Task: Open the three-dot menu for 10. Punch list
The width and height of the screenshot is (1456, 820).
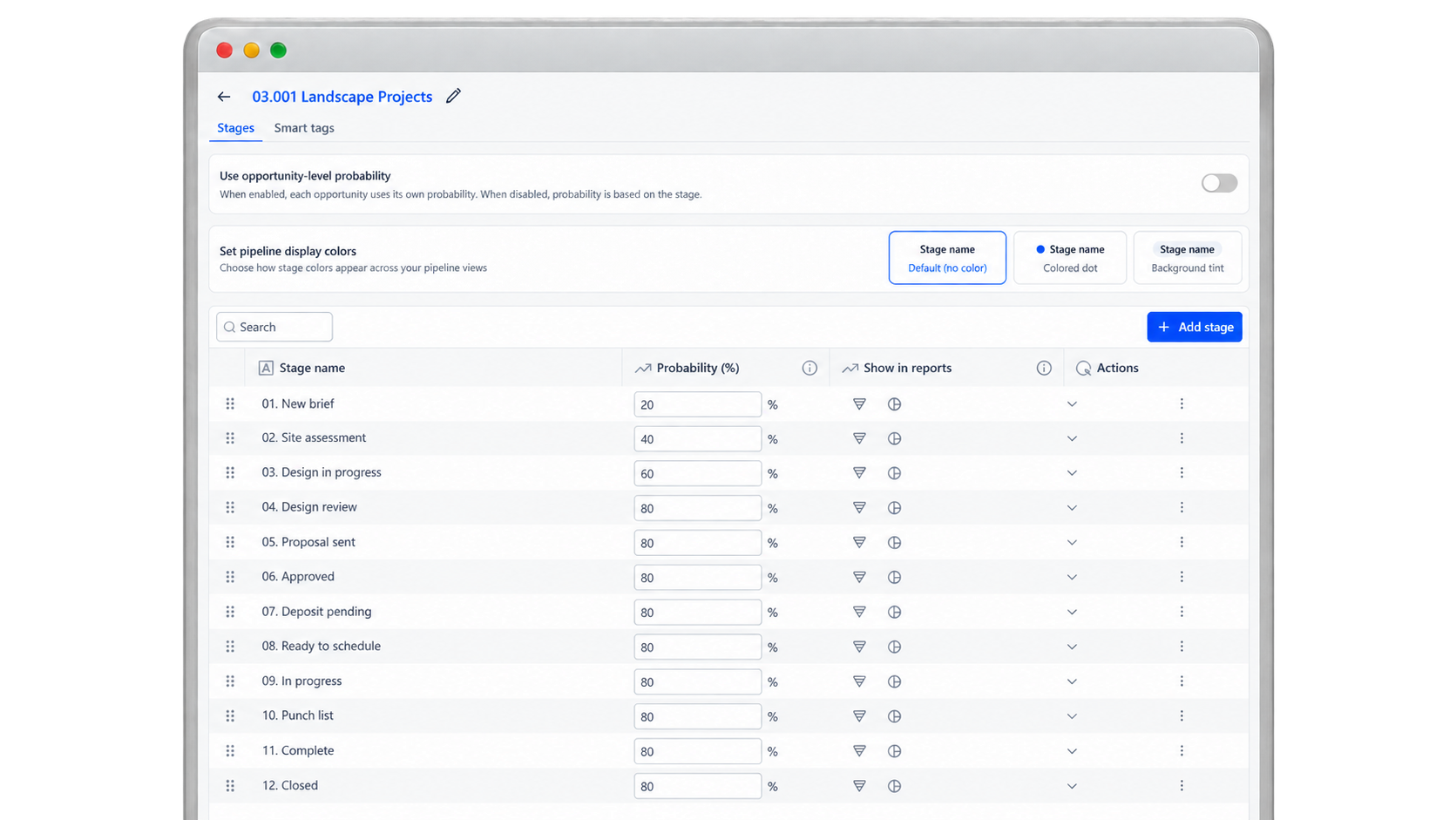Action: pos(1182,716)
